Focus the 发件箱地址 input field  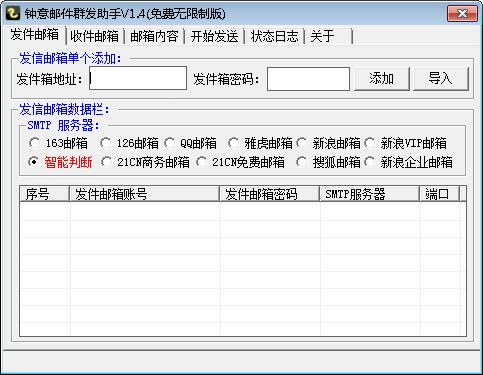pyautogui.click(x=138, y=78)
